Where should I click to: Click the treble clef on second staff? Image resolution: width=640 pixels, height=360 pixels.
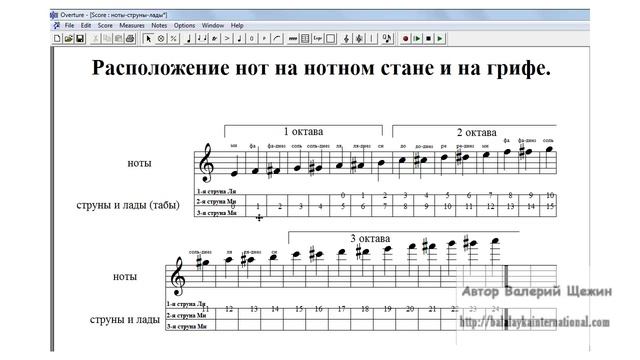click(x=178, y=276)
